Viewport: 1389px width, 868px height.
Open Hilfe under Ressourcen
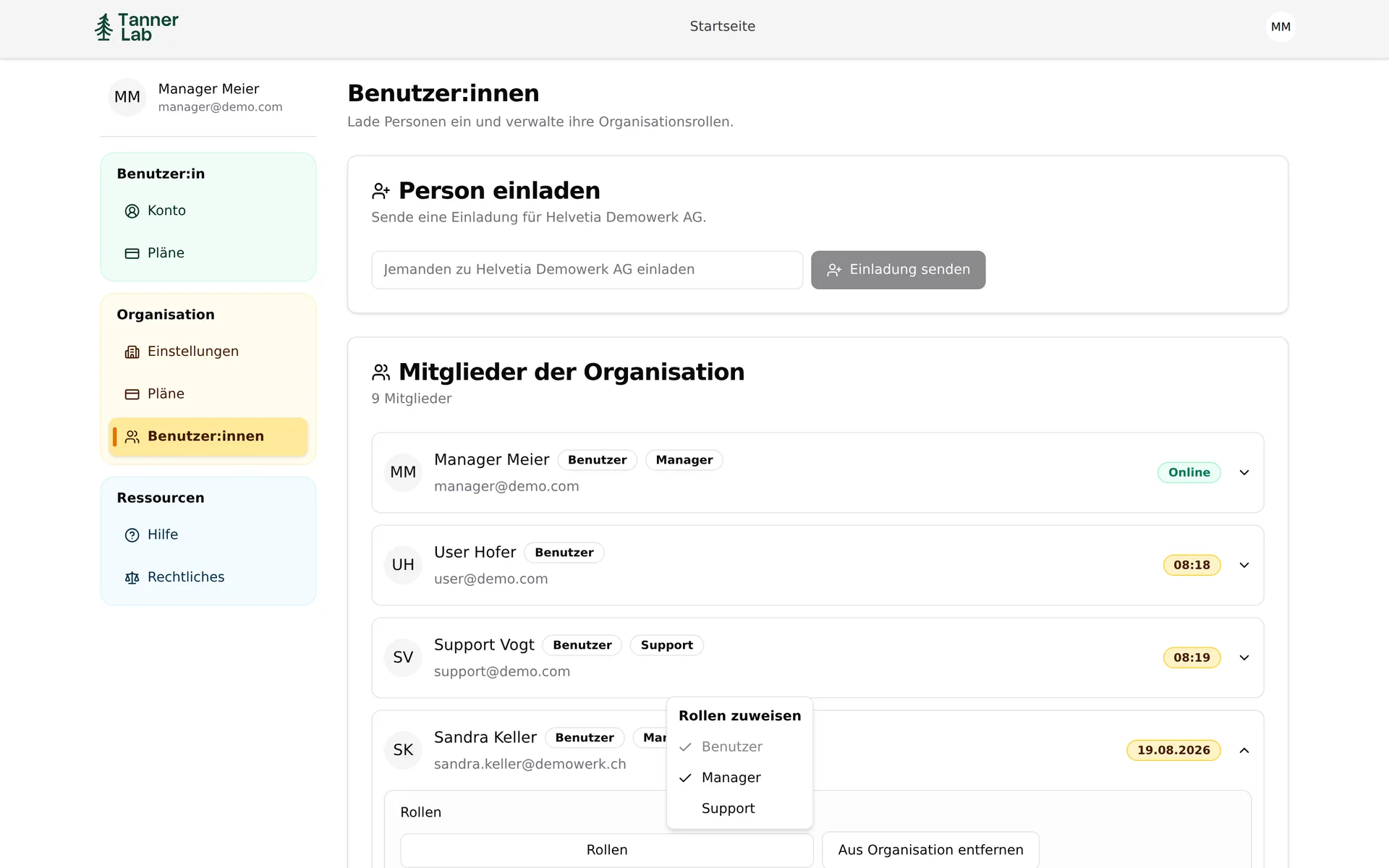pyautogui.click(x=208, y=535)
